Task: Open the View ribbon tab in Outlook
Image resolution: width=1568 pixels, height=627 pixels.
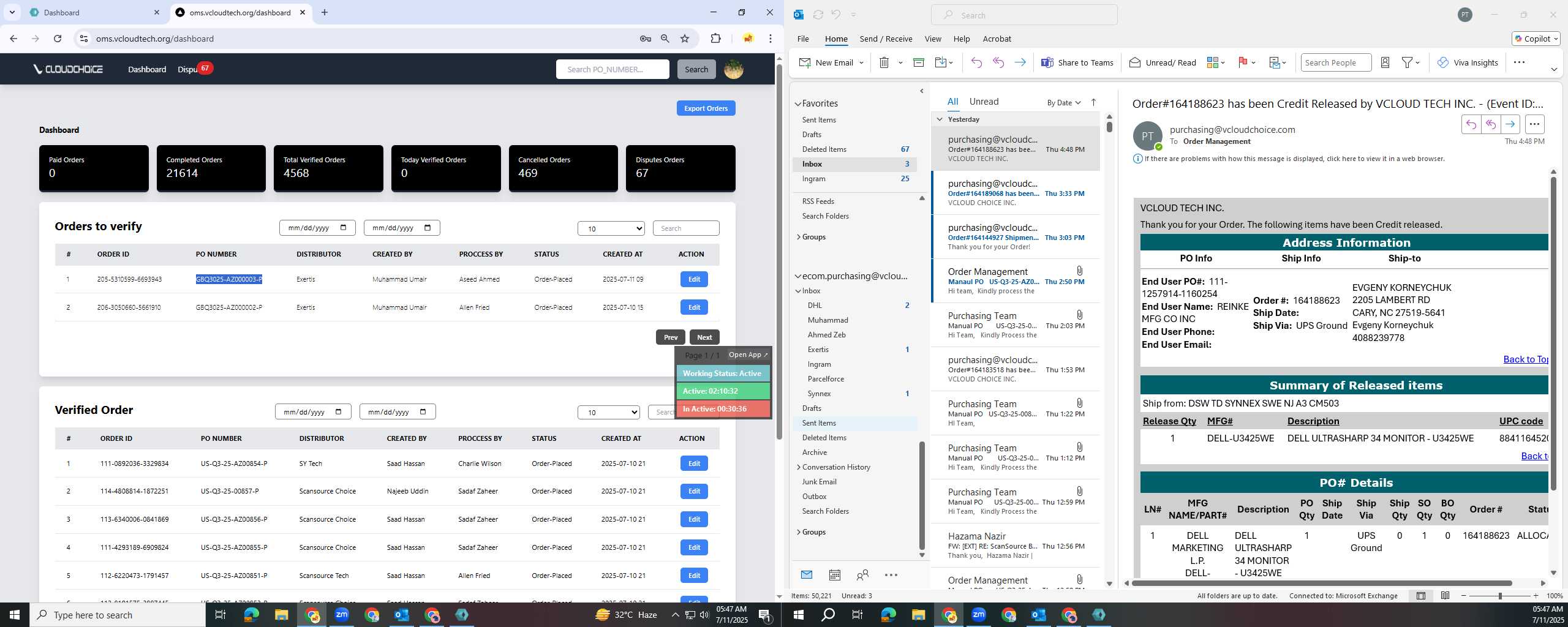Action: point(933,39)
